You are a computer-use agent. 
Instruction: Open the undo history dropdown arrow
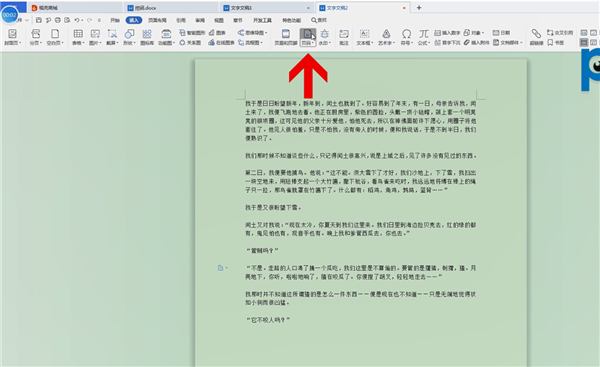coord(82,20)
